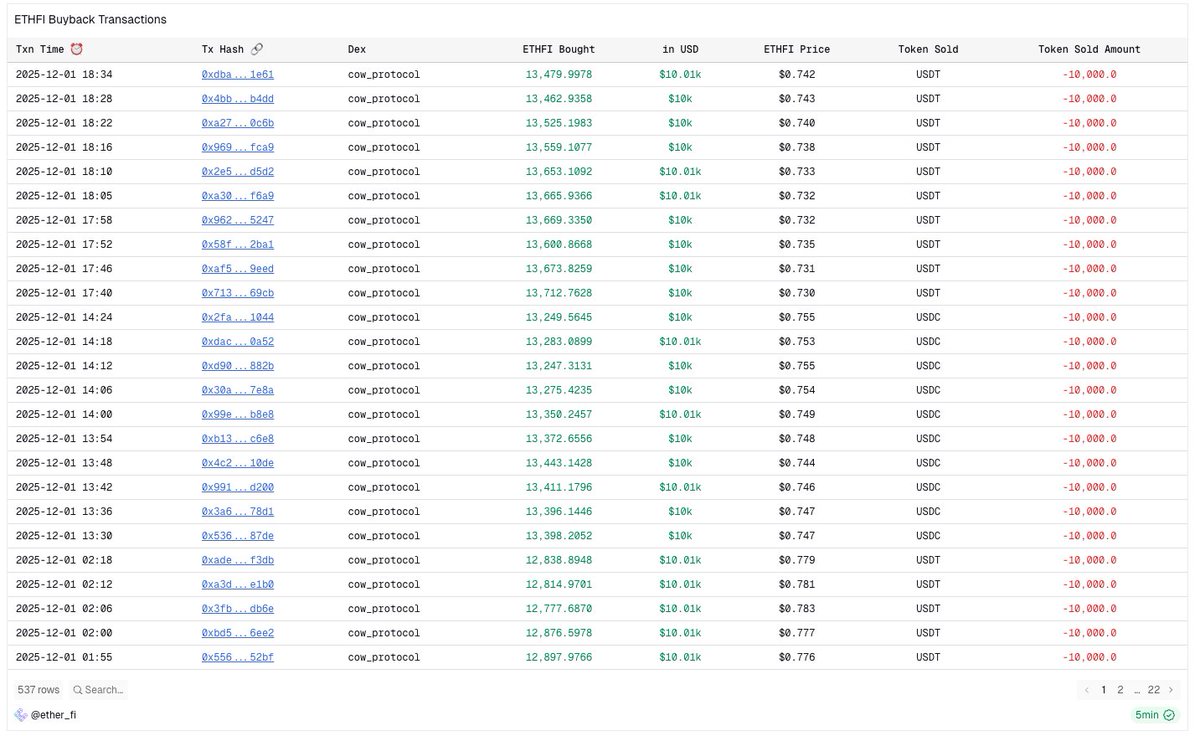Select ETHFI Bought value 13,712.7628

[x=559, y=293]
